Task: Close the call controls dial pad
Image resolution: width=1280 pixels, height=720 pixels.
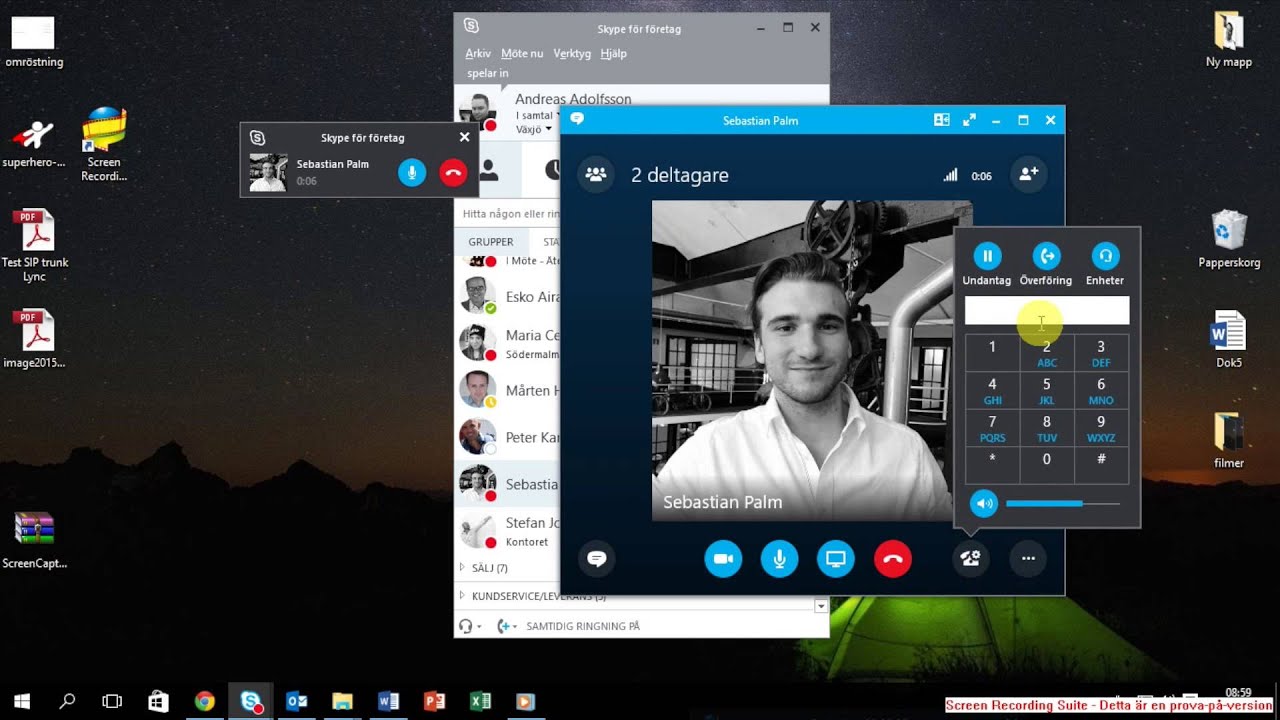Action: (970, 559)
